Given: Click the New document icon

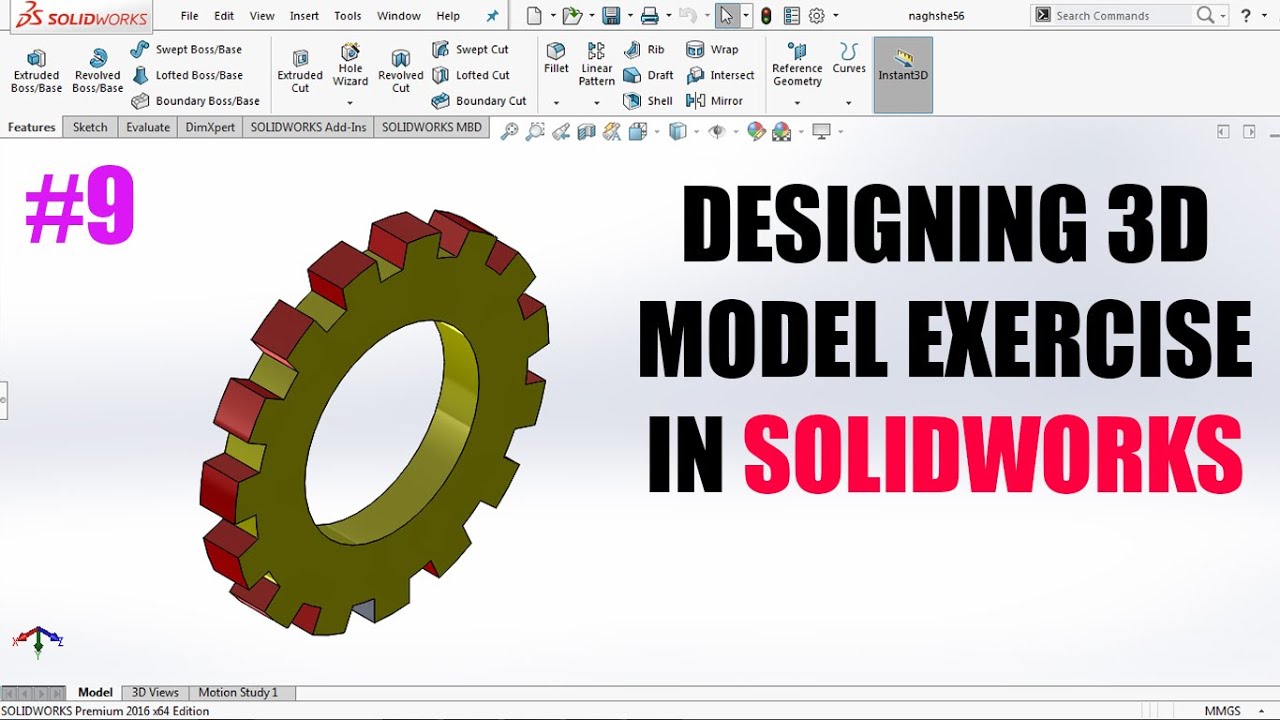Looking at the screenshot, I should click(535, 16).
